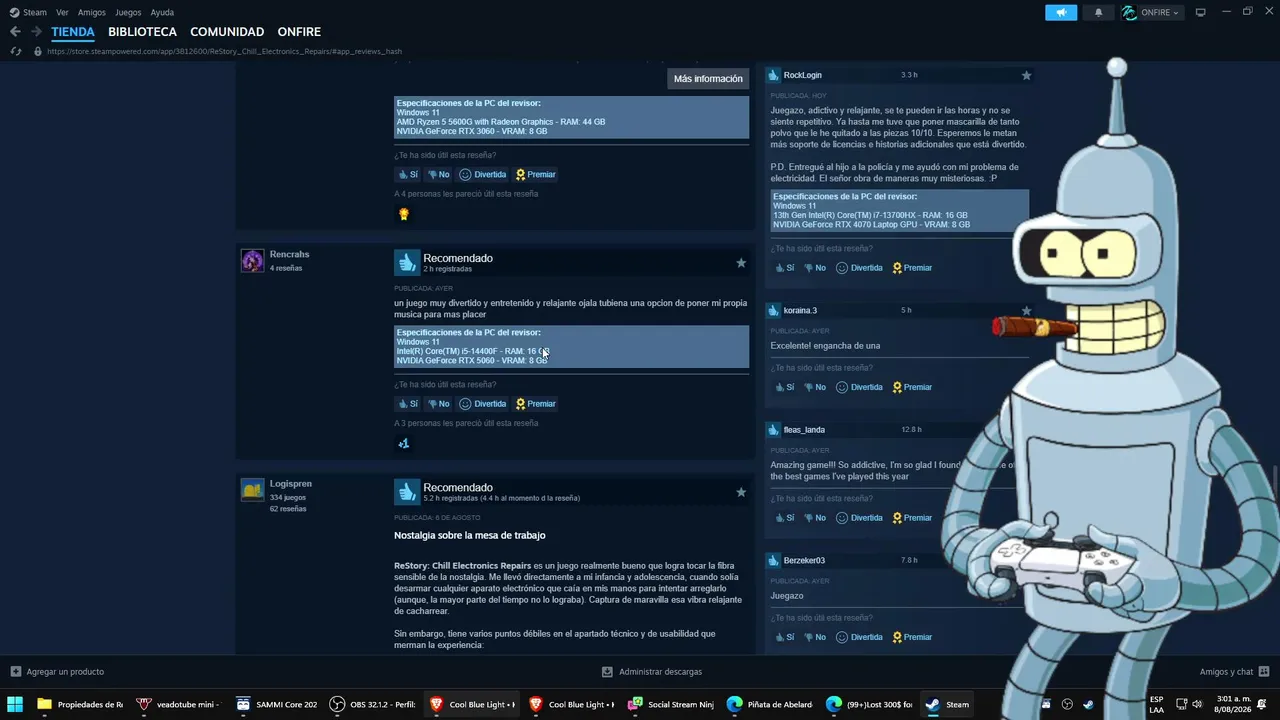1280x720 pixels.
Task: Open Amigos y chat
Action: (1235, 672)
